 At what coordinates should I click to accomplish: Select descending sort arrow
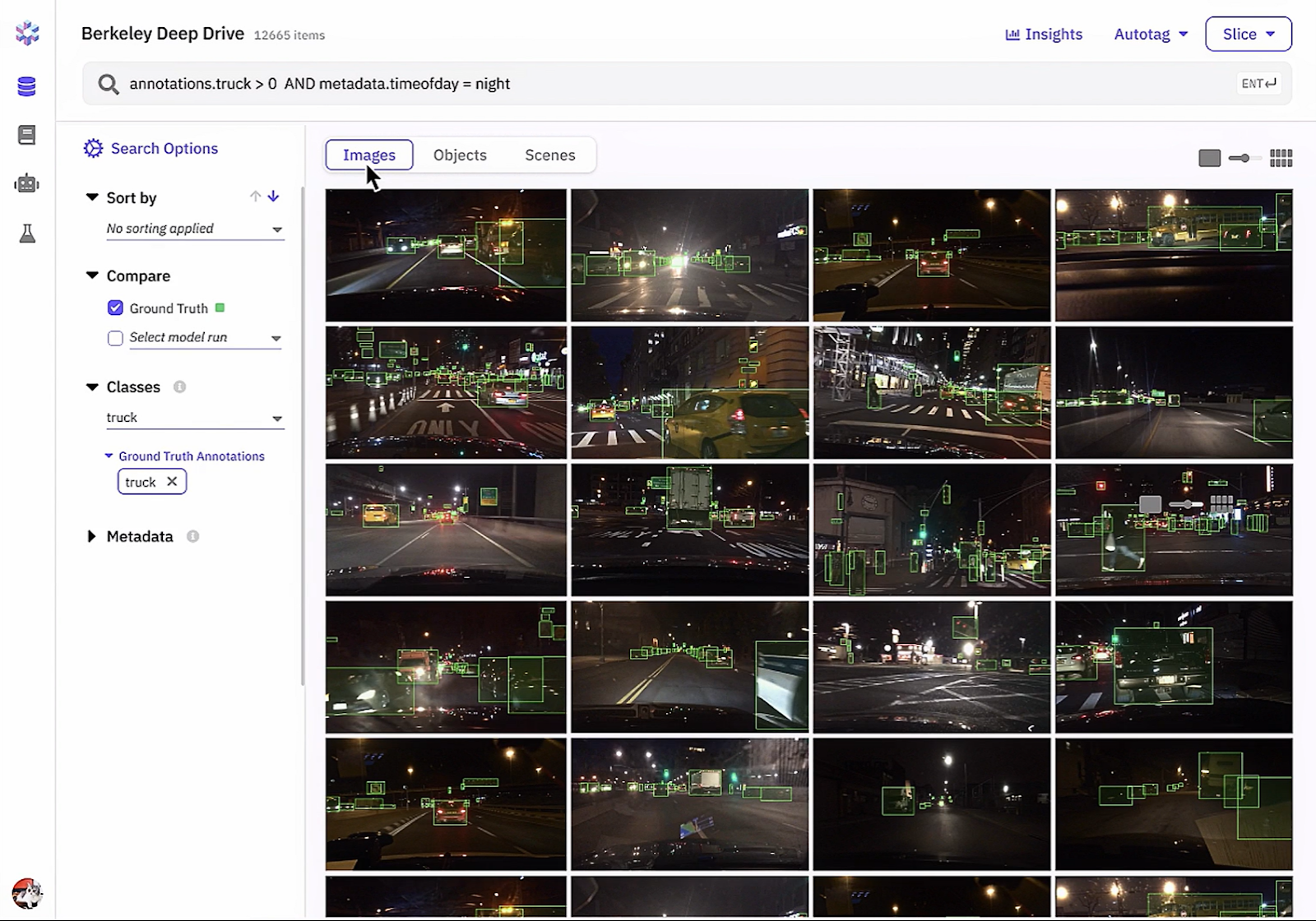274,197
